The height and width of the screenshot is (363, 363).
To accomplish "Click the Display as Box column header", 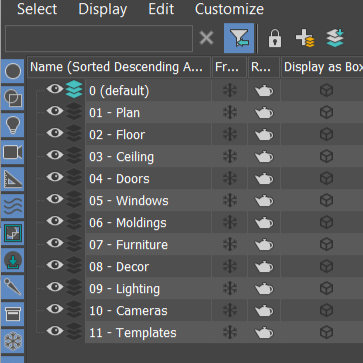I will [x=322, y=67].
